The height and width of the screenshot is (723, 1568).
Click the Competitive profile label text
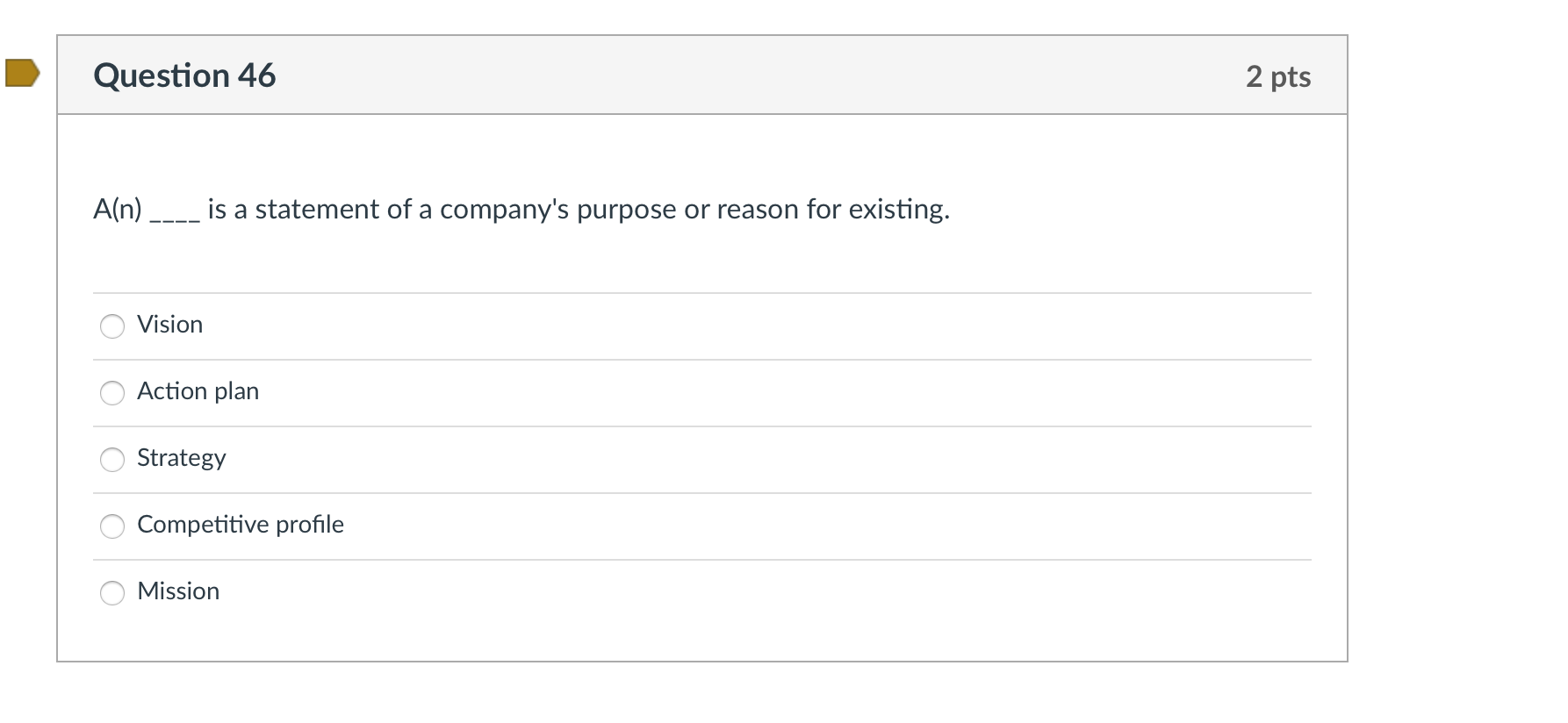(240, 525)
